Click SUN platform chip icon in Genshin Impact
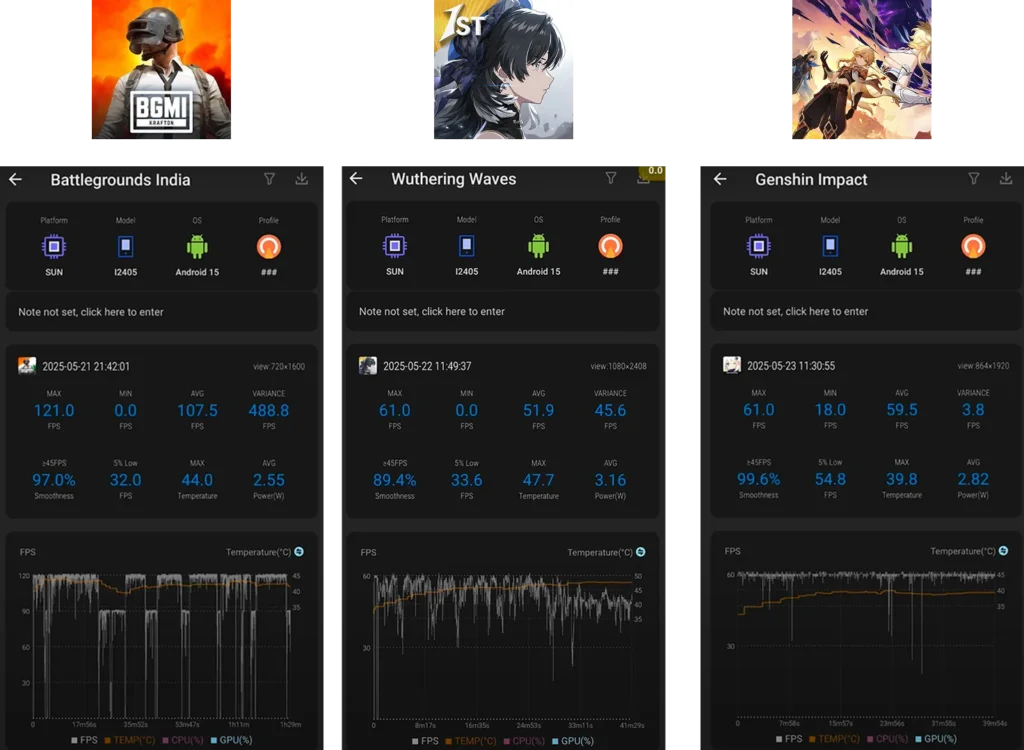1024x750 pixels. point(759,246)
